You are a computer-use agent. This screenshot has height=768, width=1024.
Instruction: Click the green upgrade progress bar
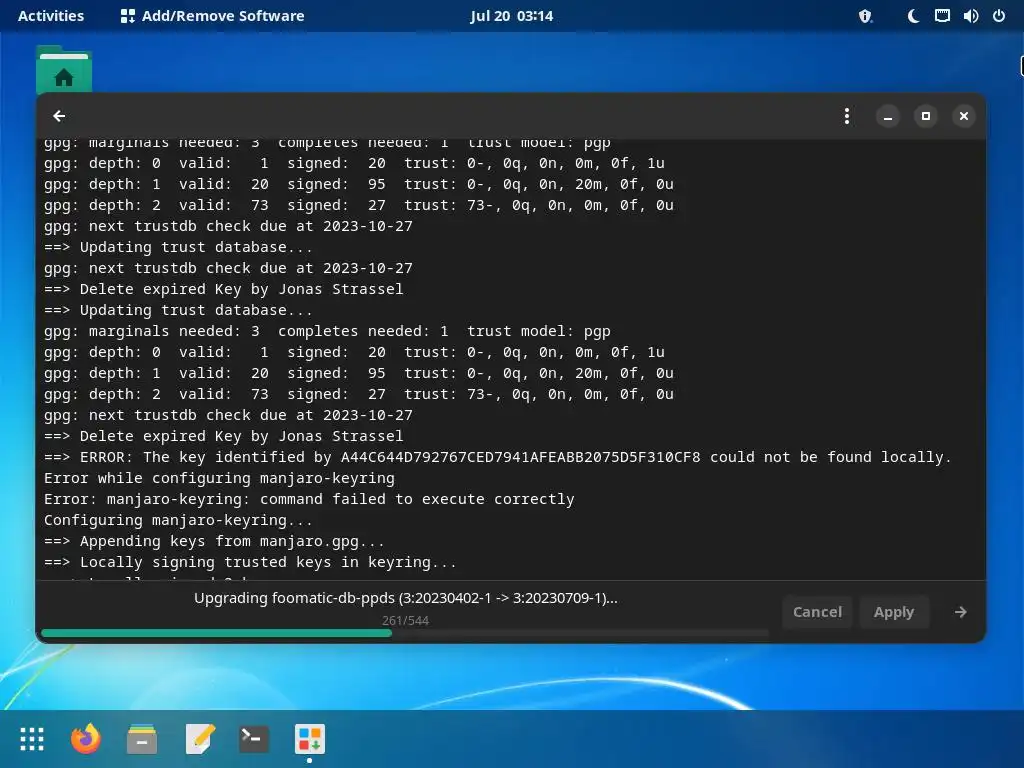point(405,633)
